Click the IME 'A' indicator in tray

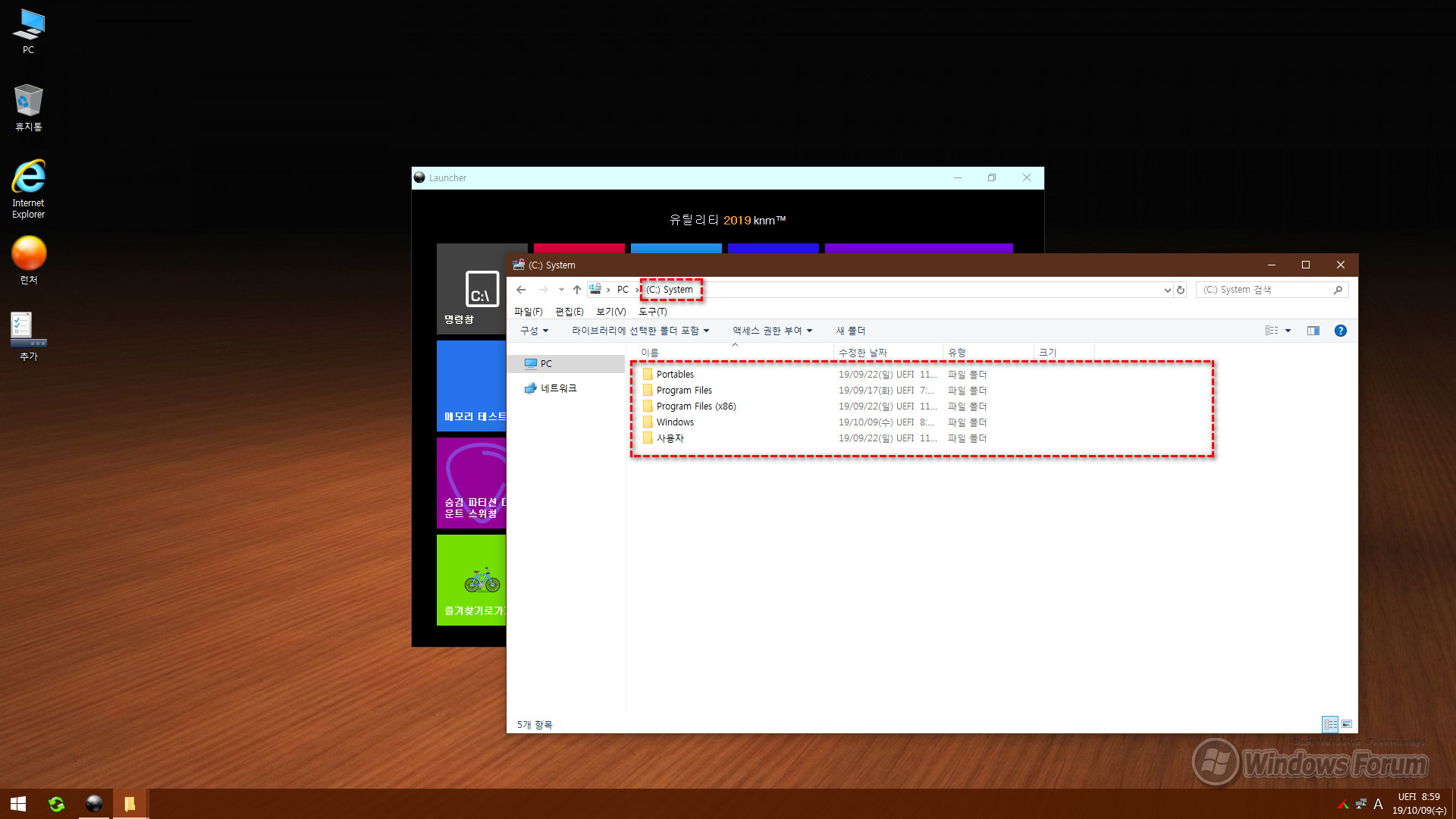tap(1378, 804)
